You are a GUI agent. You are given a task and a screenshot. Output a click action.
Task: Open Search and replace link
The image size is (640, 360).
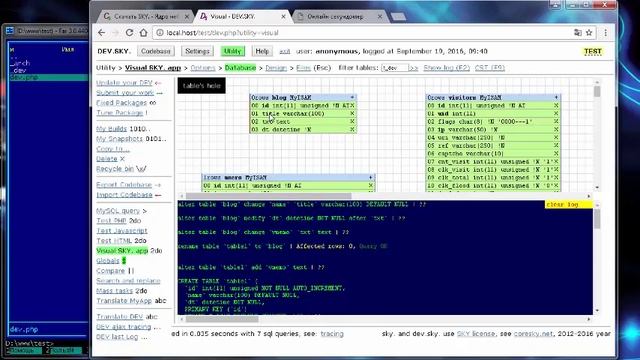[x=128, y=281]
